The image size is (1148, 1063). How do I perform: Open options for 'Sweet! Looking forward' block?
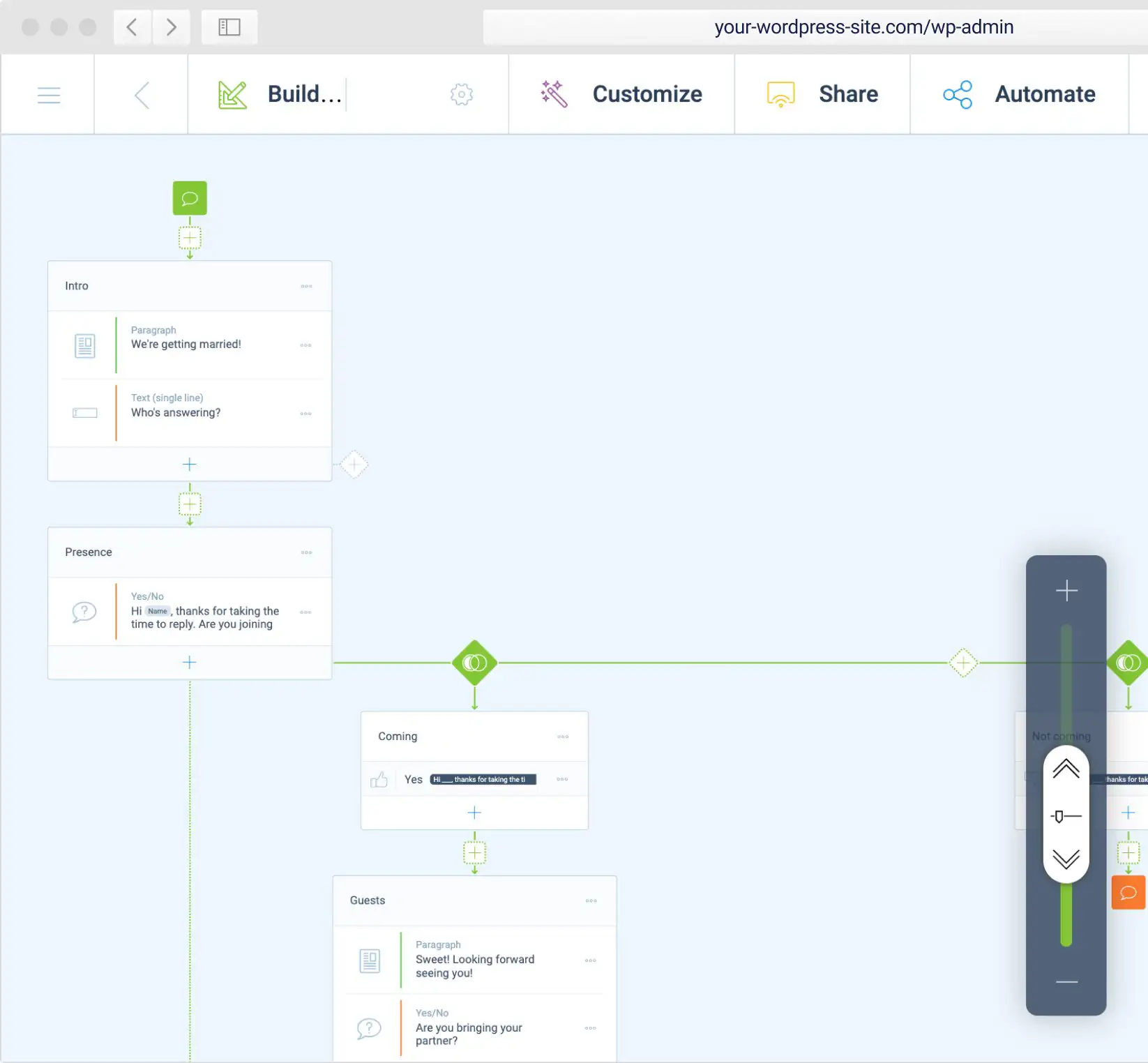pos(590,960)
